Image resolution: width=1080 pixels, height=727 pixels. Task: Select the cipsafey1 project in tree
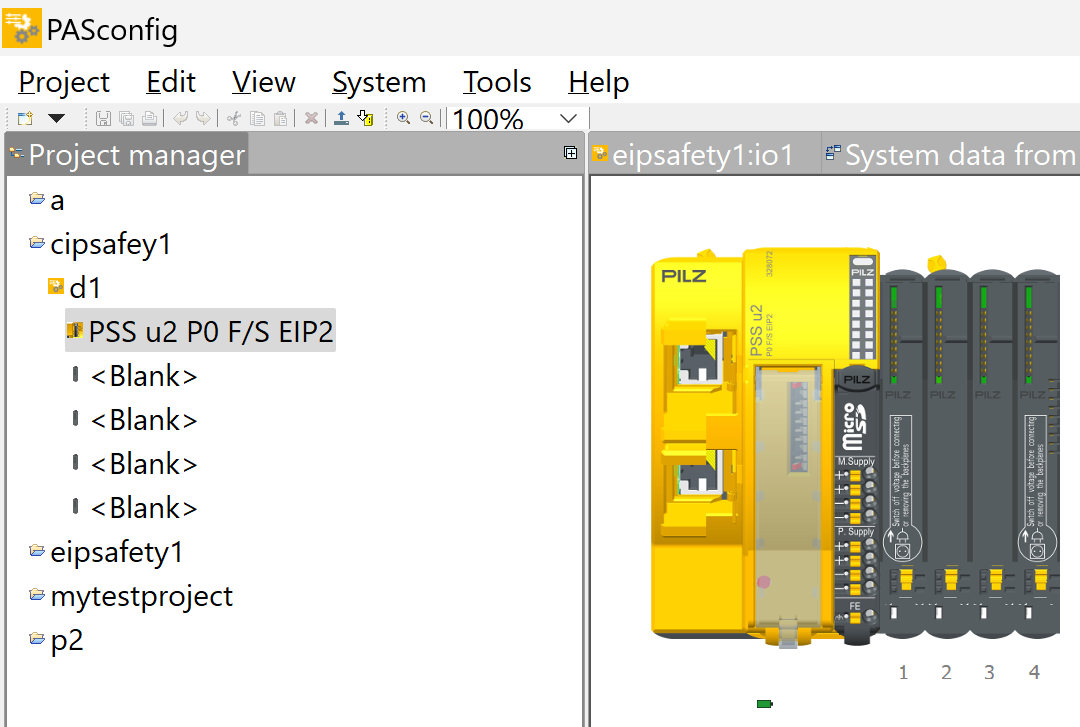[x=110, y=245]
